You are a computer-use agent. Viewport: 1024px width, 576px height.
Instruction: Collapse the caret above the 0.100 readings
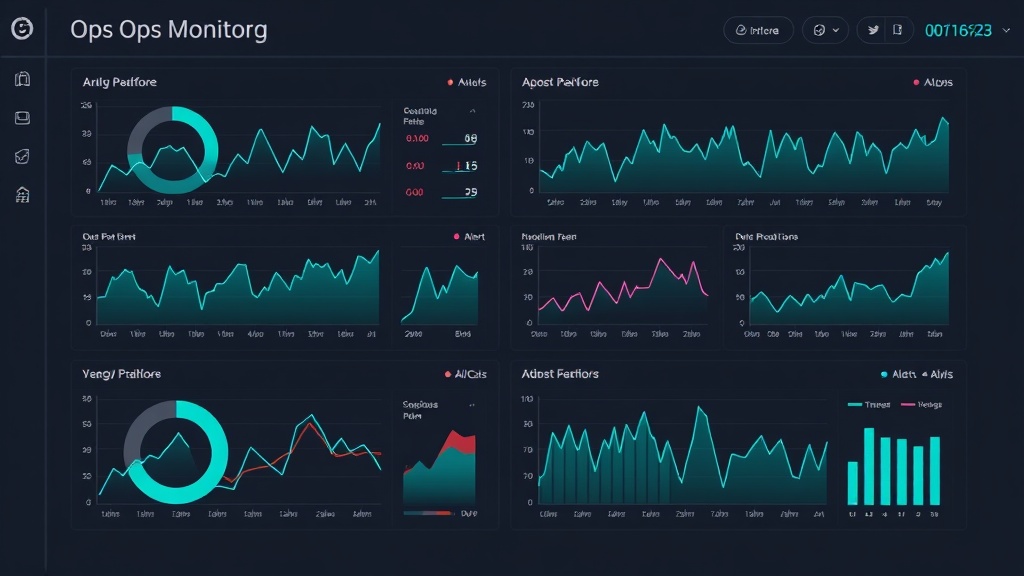click(472, 111)
